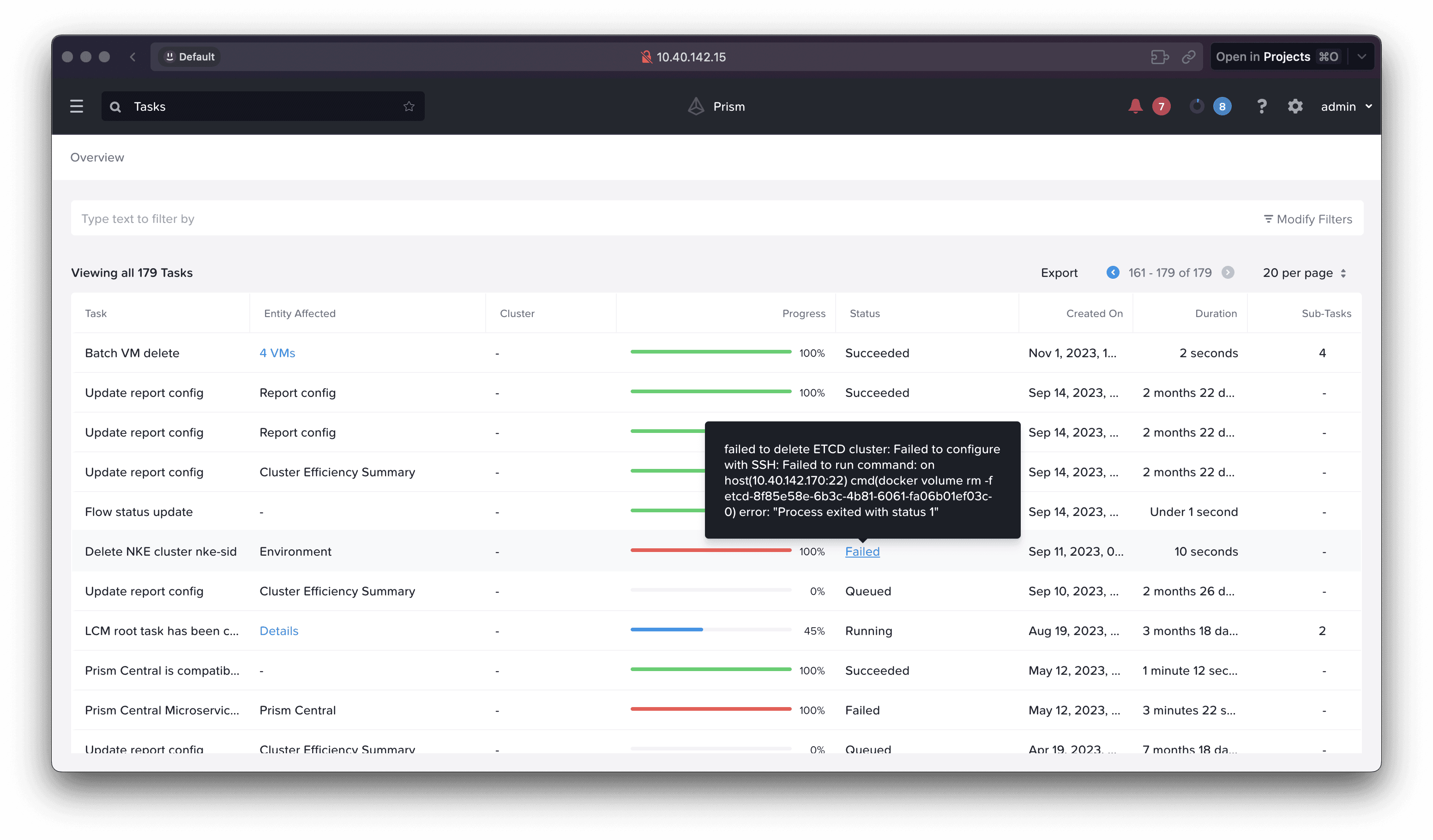The width and height of the screenshot is (1433, 840).
Task: Open the Failed status link for NKE delete
Action: (862, 551)
